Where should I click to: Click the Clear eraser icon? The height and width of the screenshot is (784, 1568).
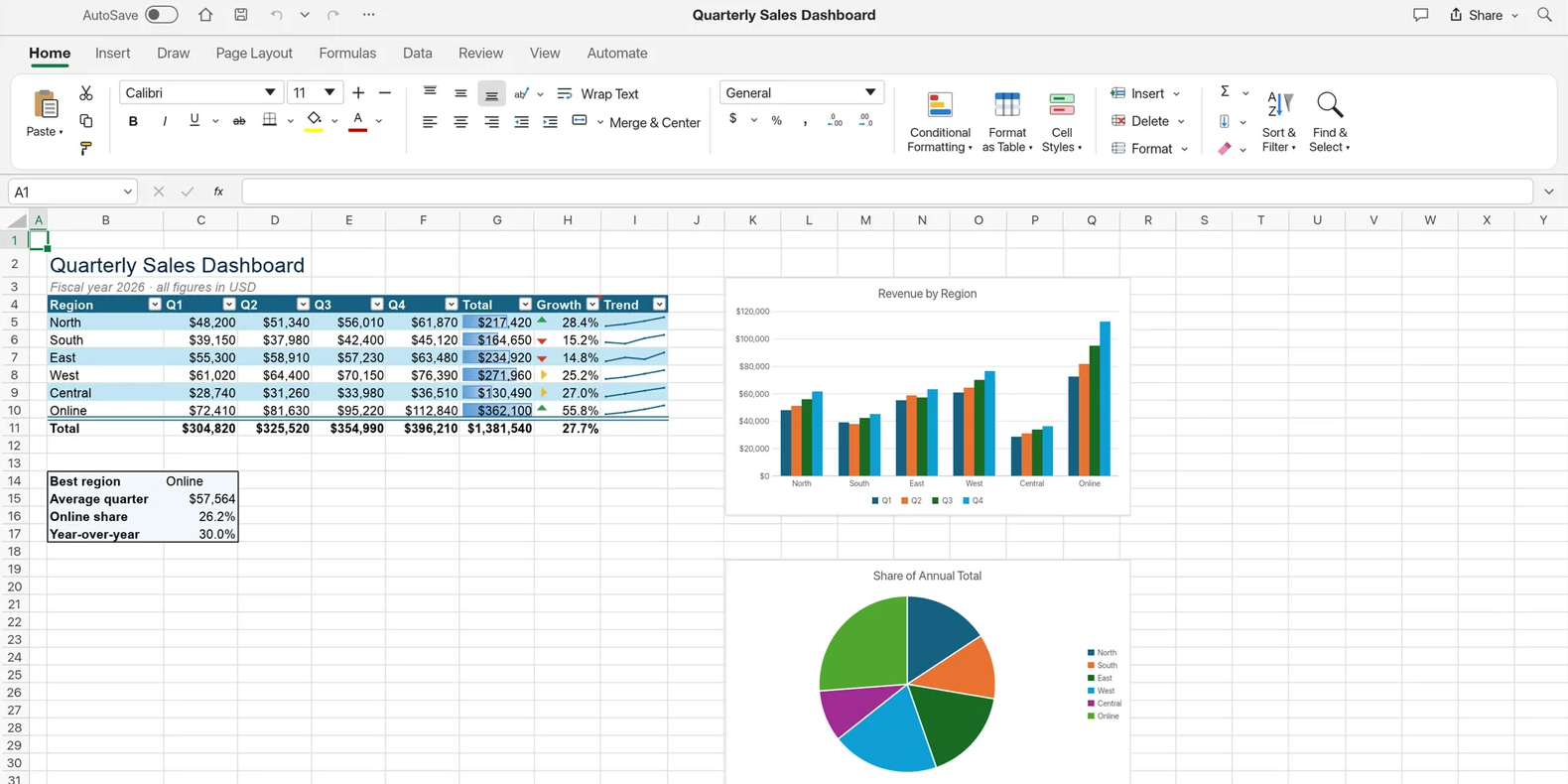tap(1225, 149)
